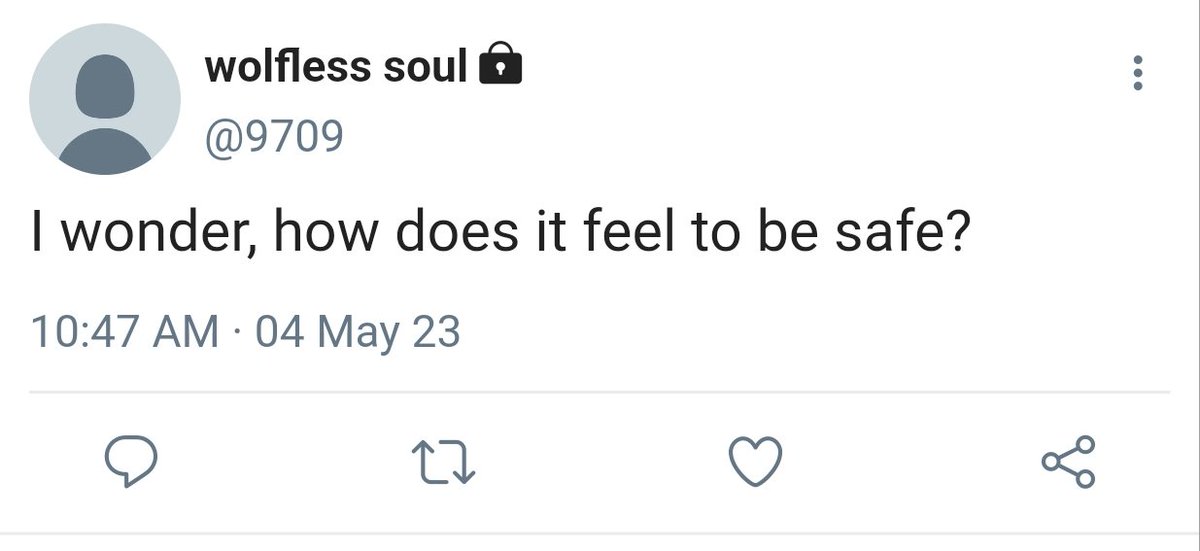1200x551 pixels.
Task: Toggle the heart to favorite this post
Action: [753, 463]
